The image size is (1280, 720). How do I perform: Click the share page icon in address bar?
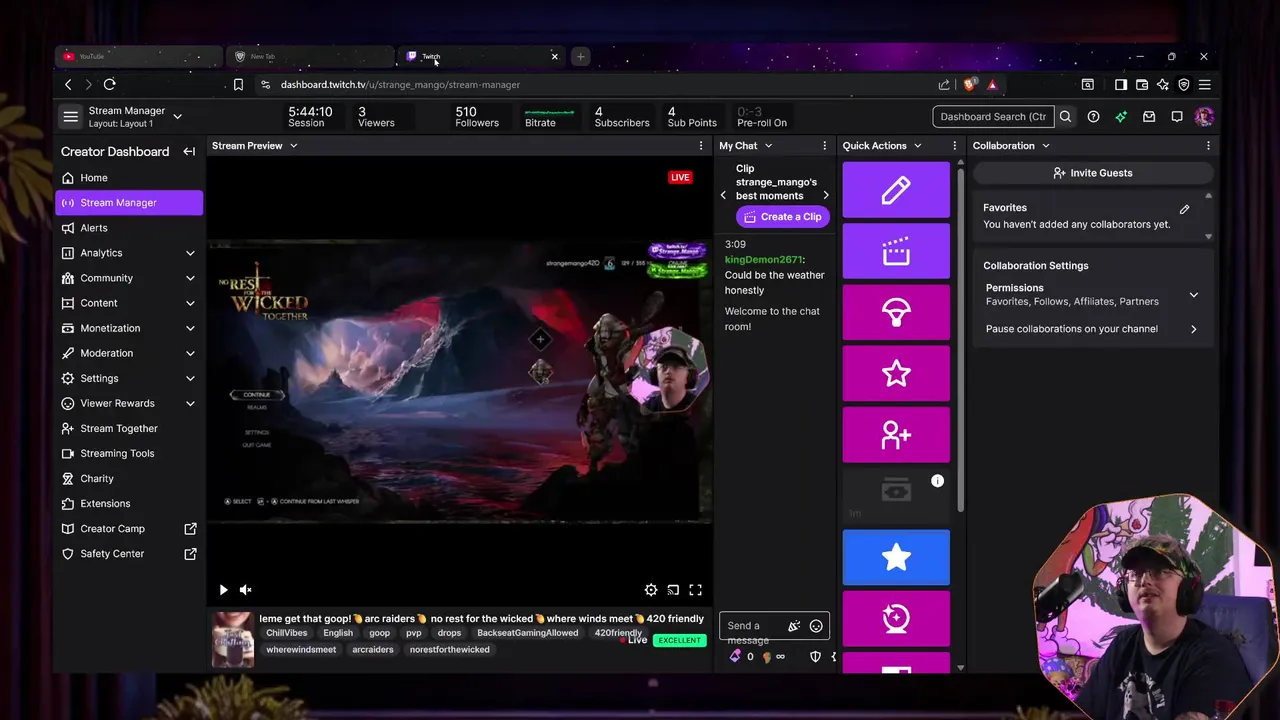point(944,85)
